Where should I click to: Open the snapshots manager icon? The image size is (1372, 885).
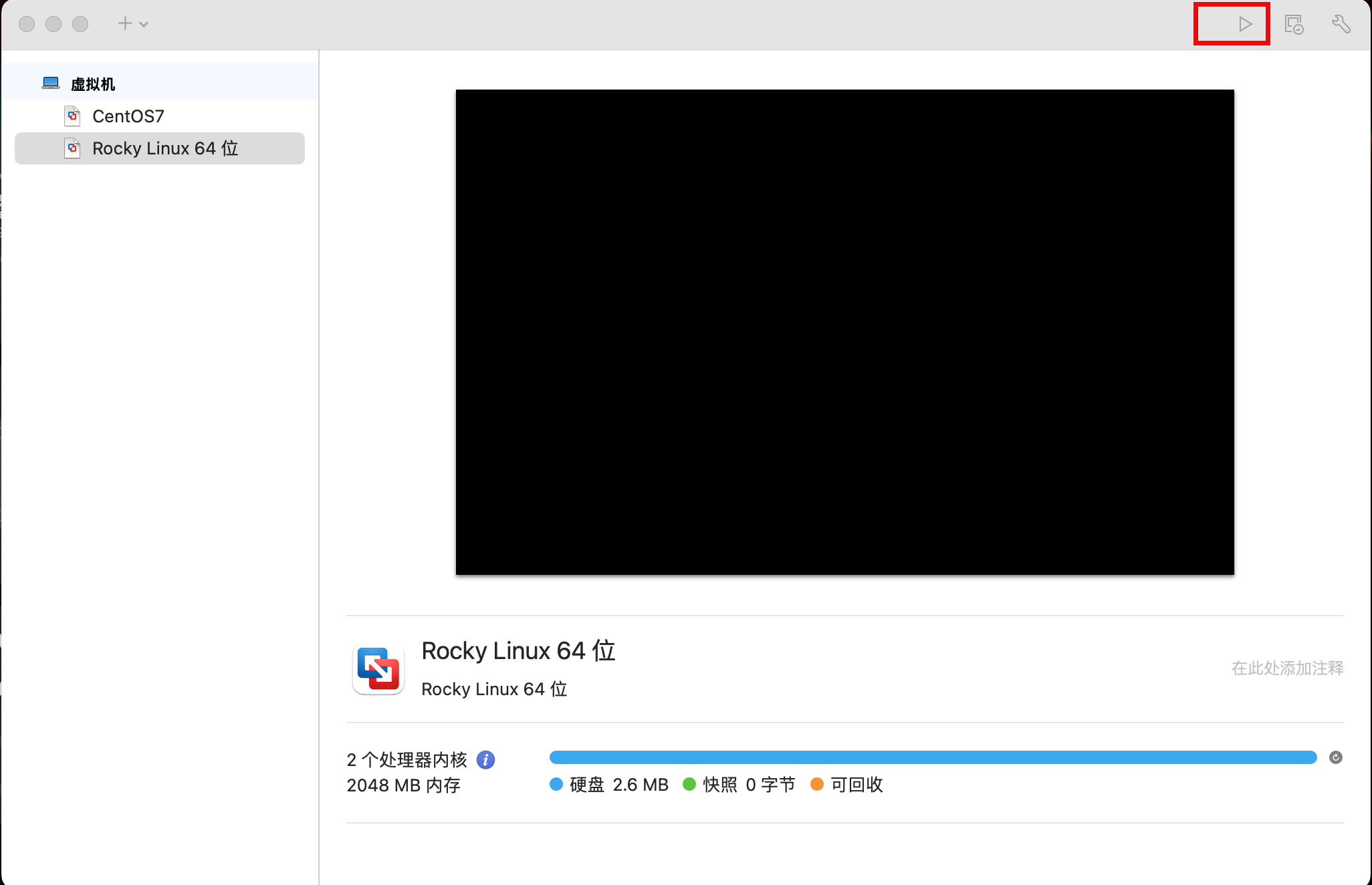pyautogui.click(x=1294, y=24)
